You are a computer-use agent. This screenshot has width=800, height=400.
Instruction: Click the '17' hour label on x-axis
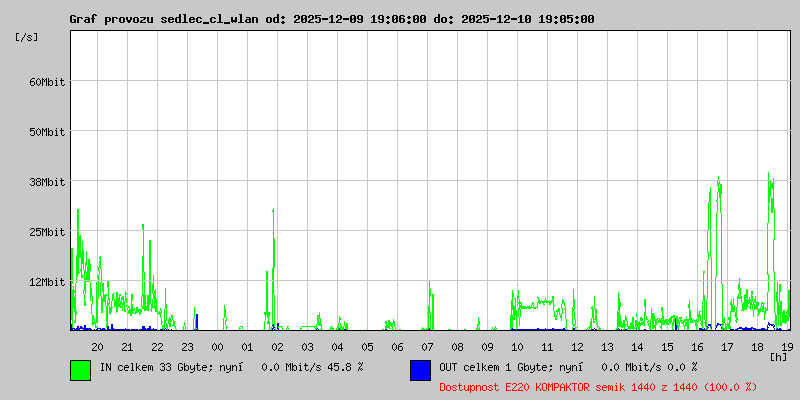pos(727,347)
